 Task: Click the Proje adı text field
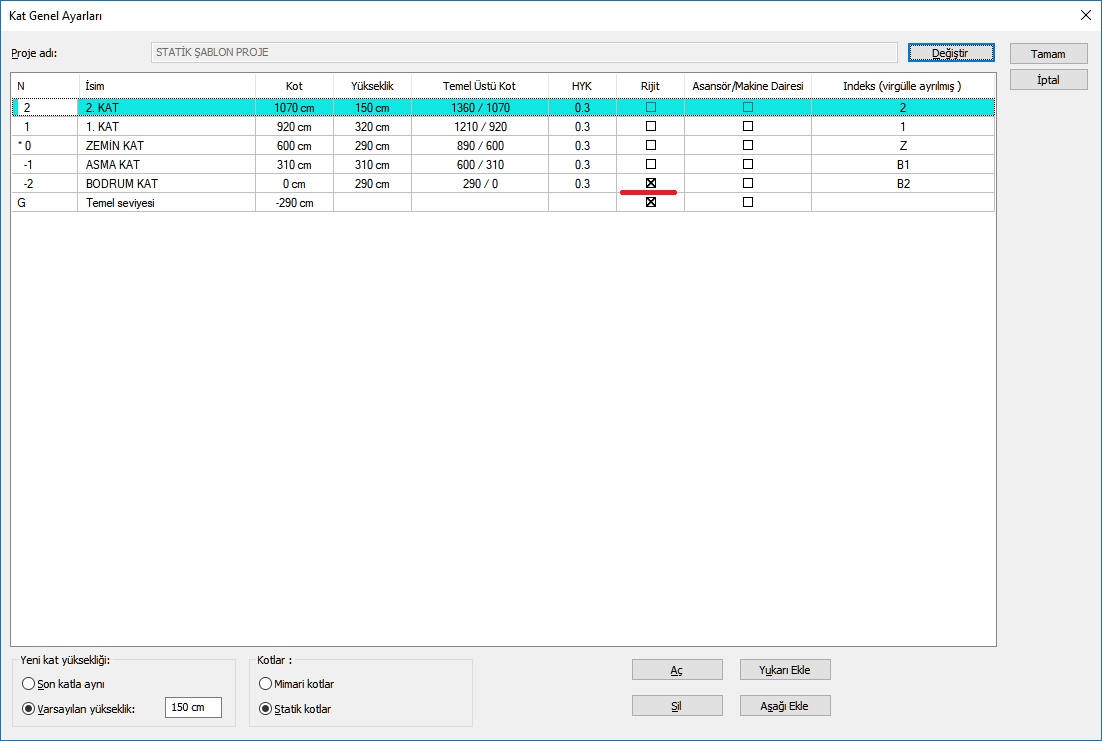(523, 53)
